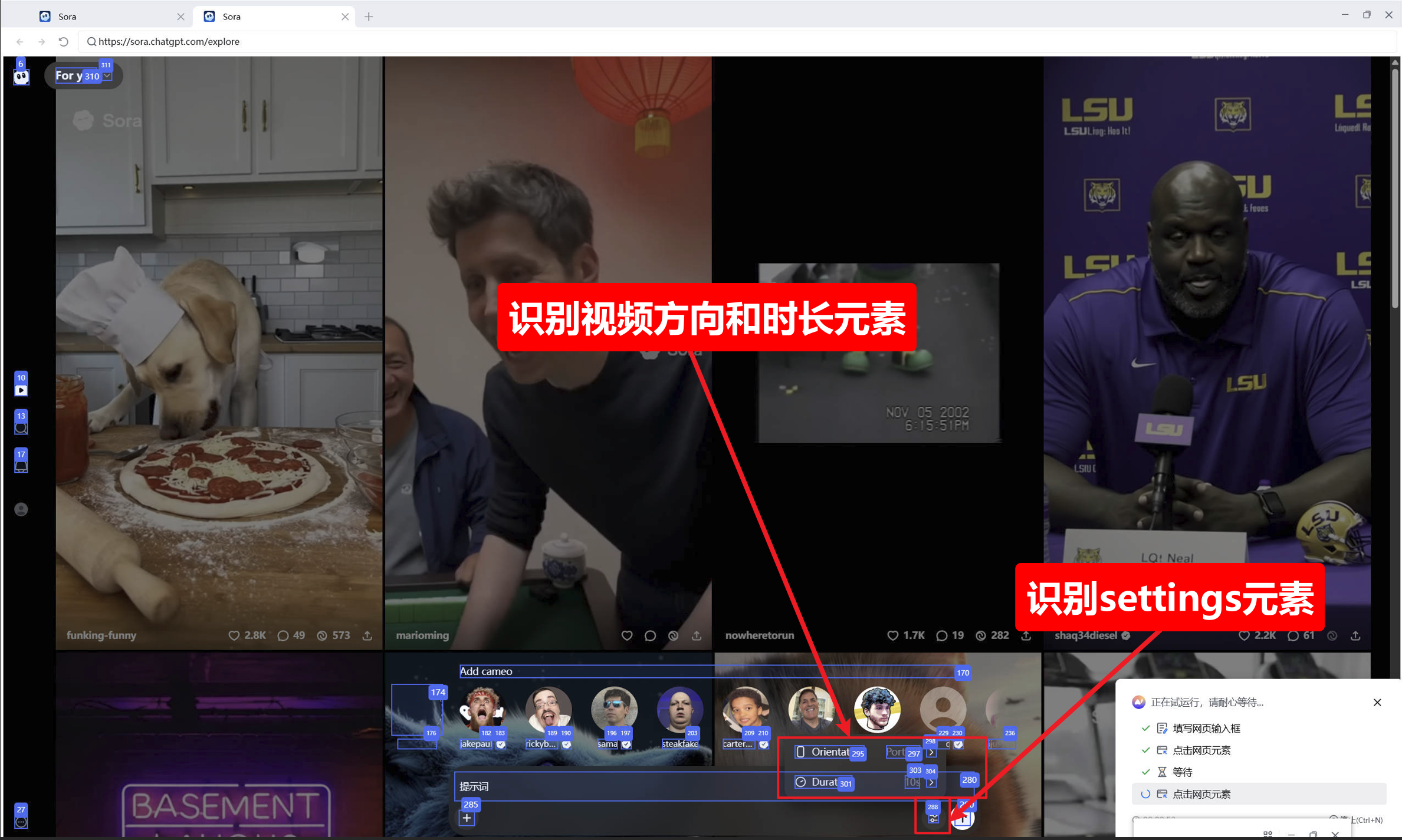Open the settings sliders icon in prompt bar
The width and height of the screenshot is (1402, 840).
tap(933, 819)
